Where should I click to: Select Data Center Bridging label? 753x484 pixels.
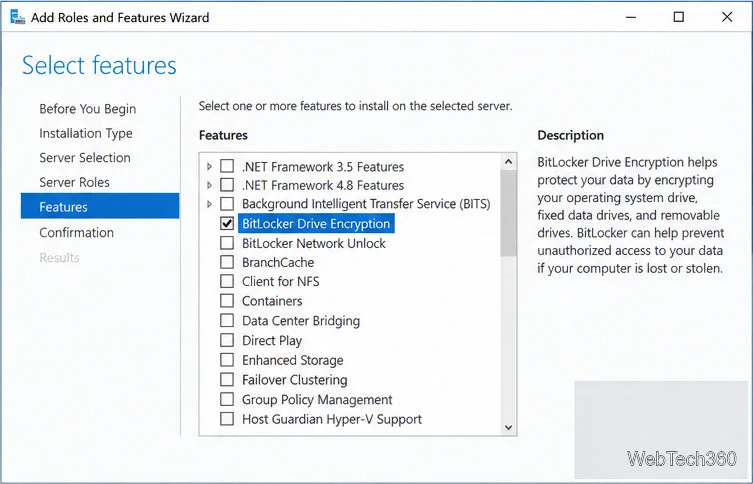pyautogui.click(x=301, y=321)
